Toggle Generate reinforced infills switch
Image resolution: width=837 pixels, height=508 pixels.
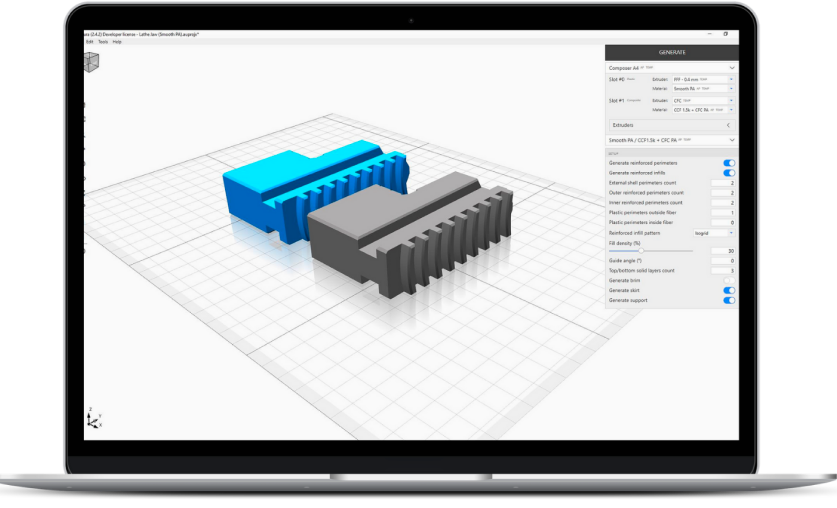(729, 173)
